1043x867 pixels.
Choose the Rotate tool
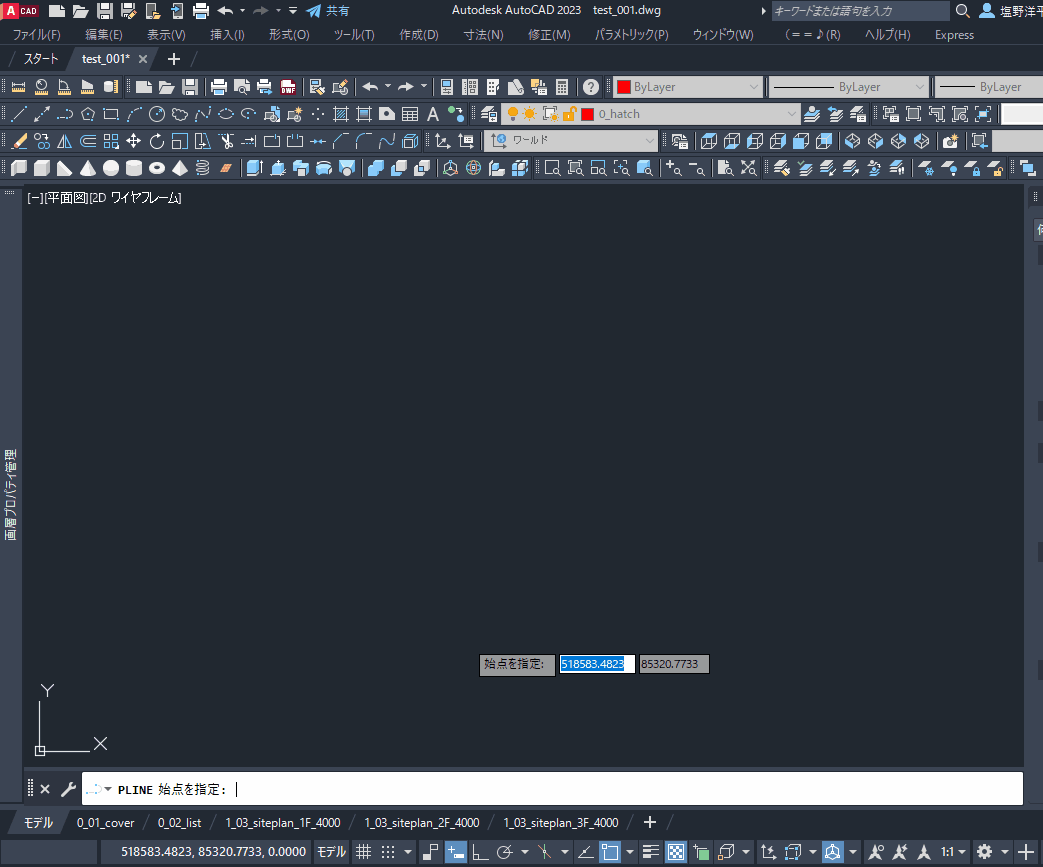coord(156,141)
